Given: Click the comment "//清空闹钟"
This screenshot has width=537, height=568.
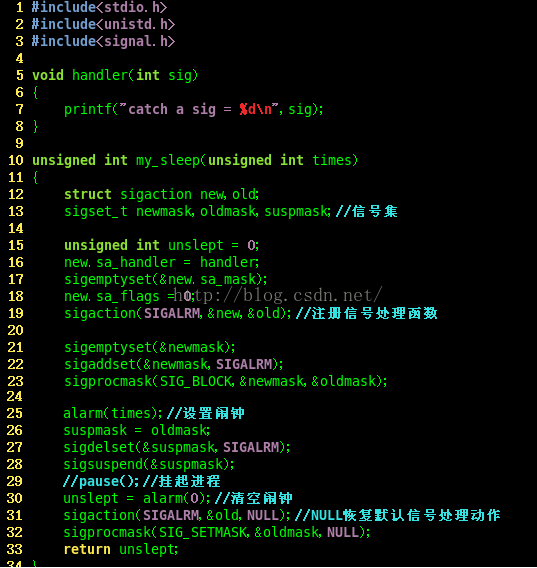Looking at the screenshot, I should point(254,498).
